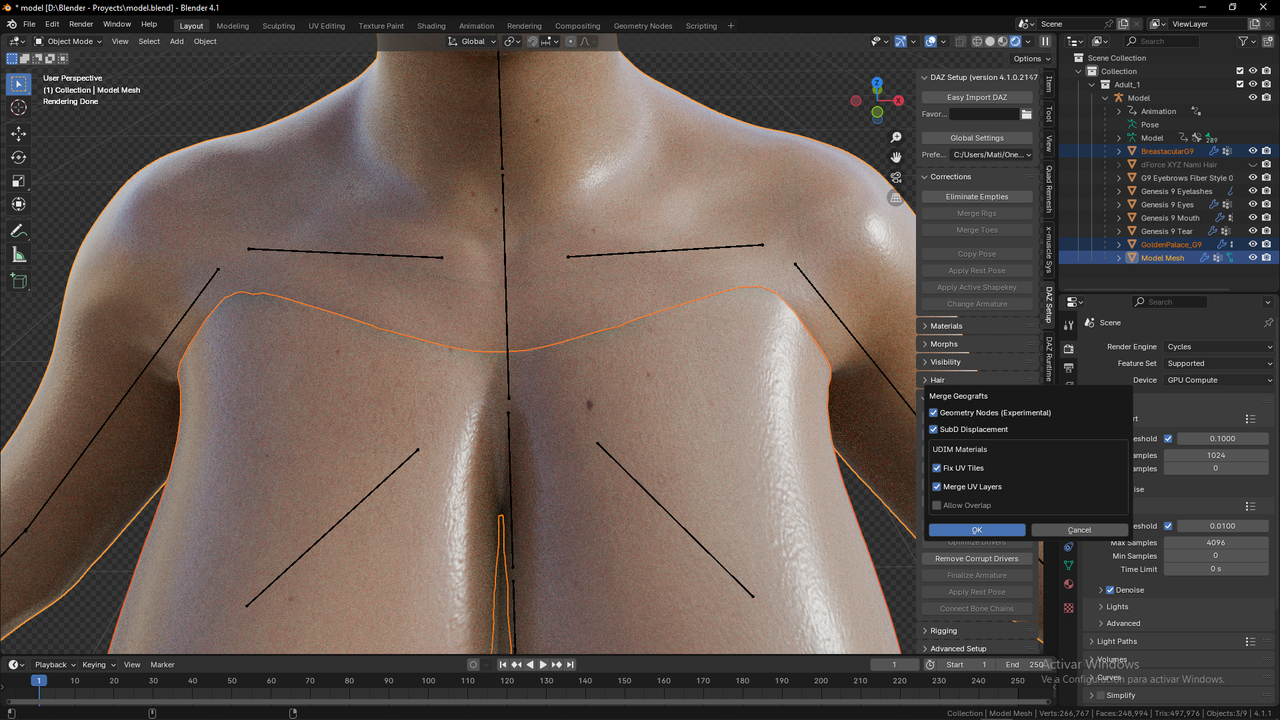Click the Max Samples 4096 field
The image size is (1280, 720).
click(x=1216, y=543)
